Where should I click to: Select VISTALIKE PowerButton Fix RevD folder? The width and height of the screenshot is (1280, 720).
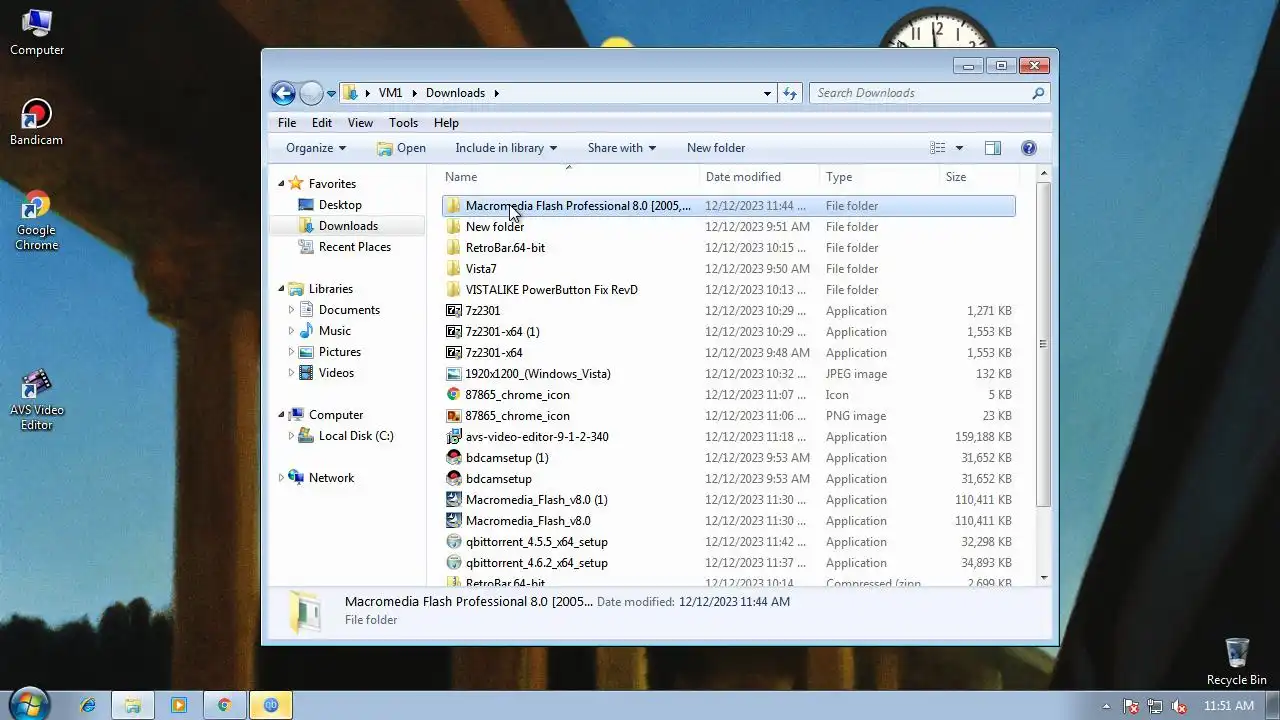551,290
